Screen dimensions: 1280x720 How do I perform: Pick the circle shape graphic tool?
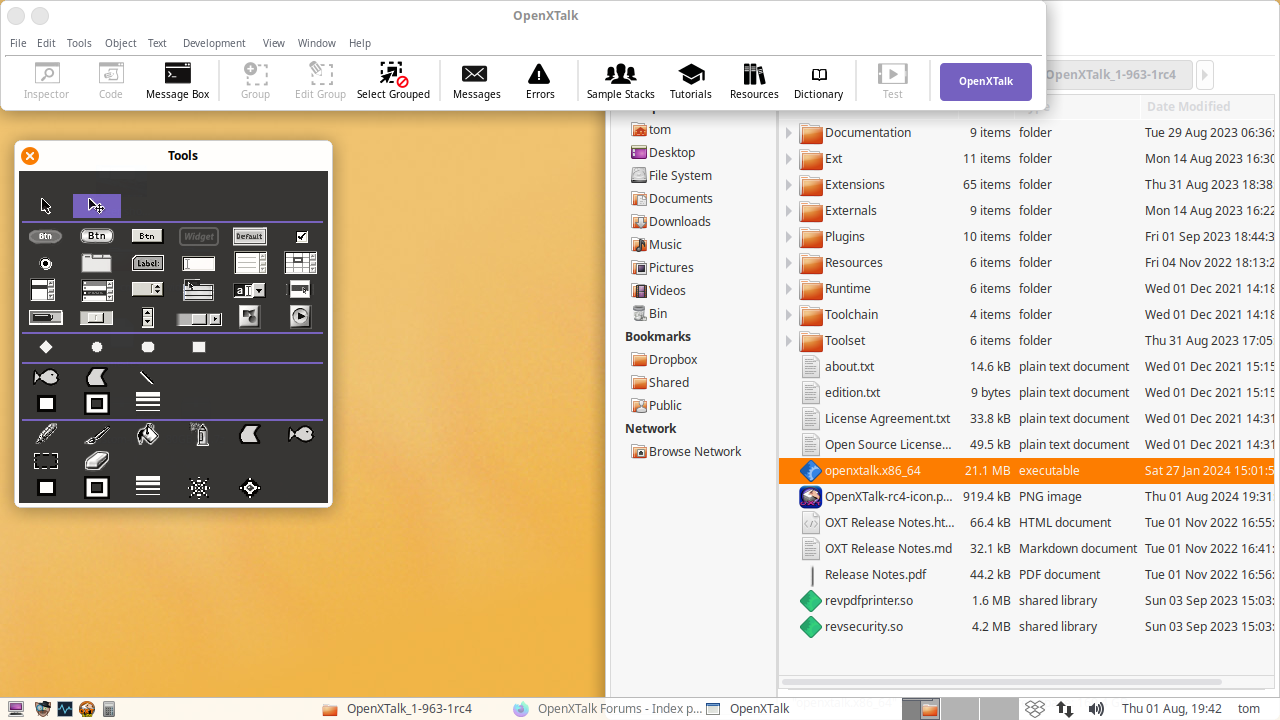[97, 347]
